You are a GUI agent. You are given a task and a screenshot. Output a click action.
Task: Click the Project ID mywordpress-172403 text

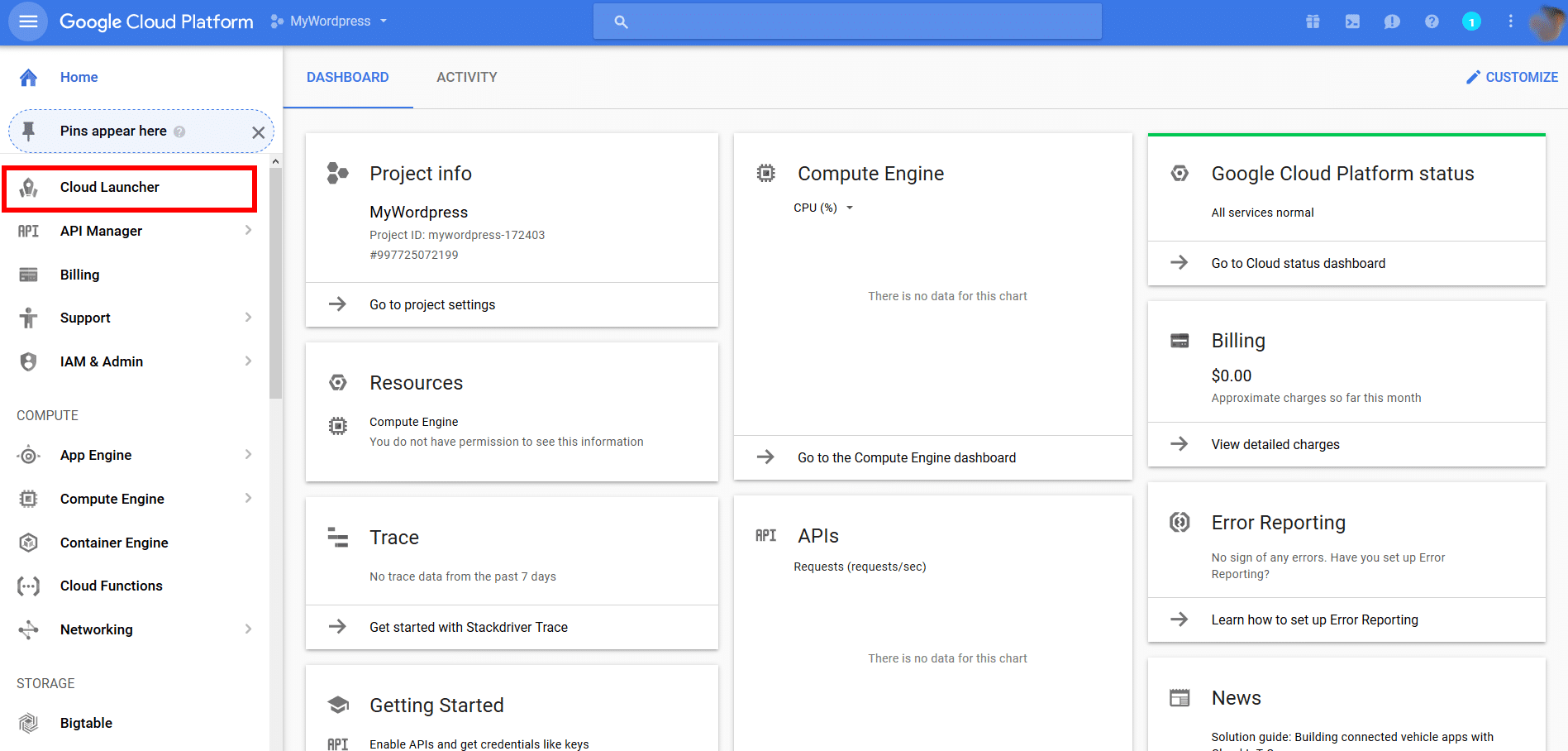click(x=457, y=235)
